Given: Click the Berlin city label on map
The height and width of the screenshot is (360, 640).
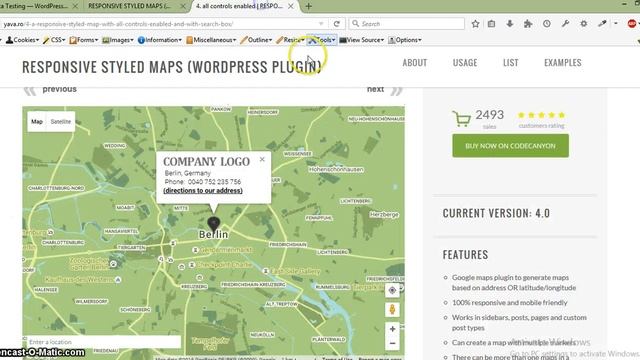Looking at the screenshot, I should point(213,234).
